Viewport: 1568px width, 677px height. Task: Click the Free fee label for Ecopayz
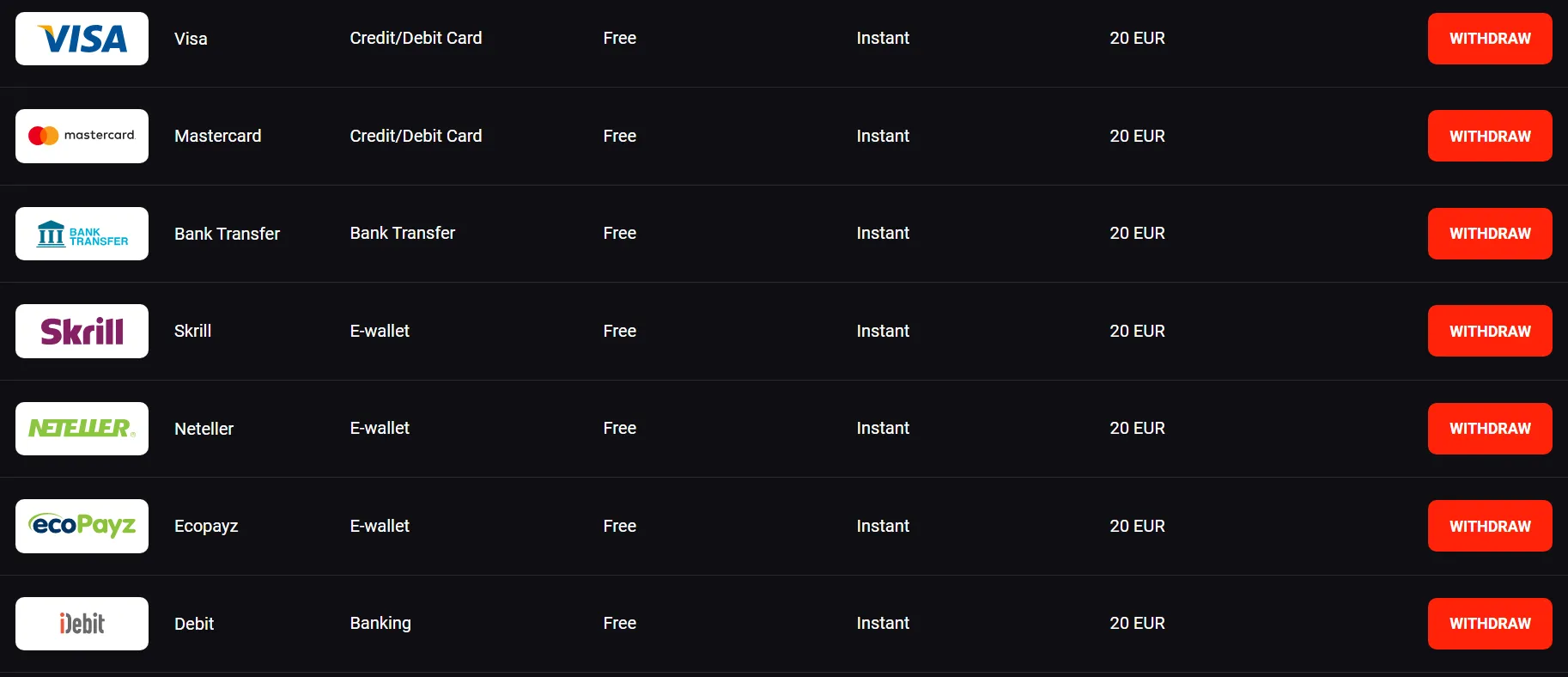619,526
